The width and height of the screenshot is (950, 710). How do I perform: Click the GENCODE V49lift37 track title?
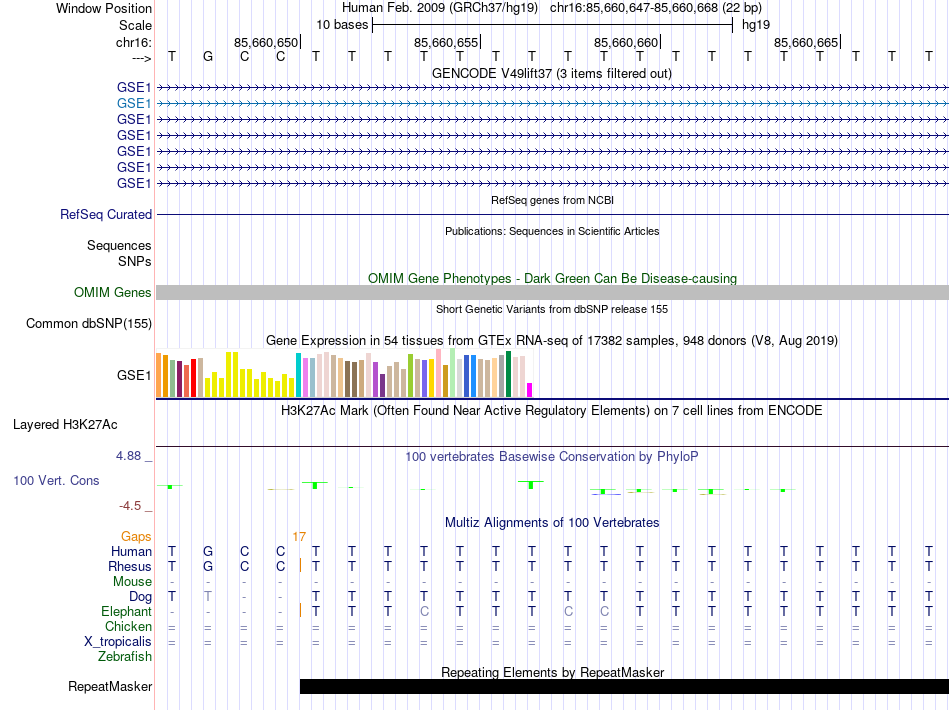pos(551,73)
